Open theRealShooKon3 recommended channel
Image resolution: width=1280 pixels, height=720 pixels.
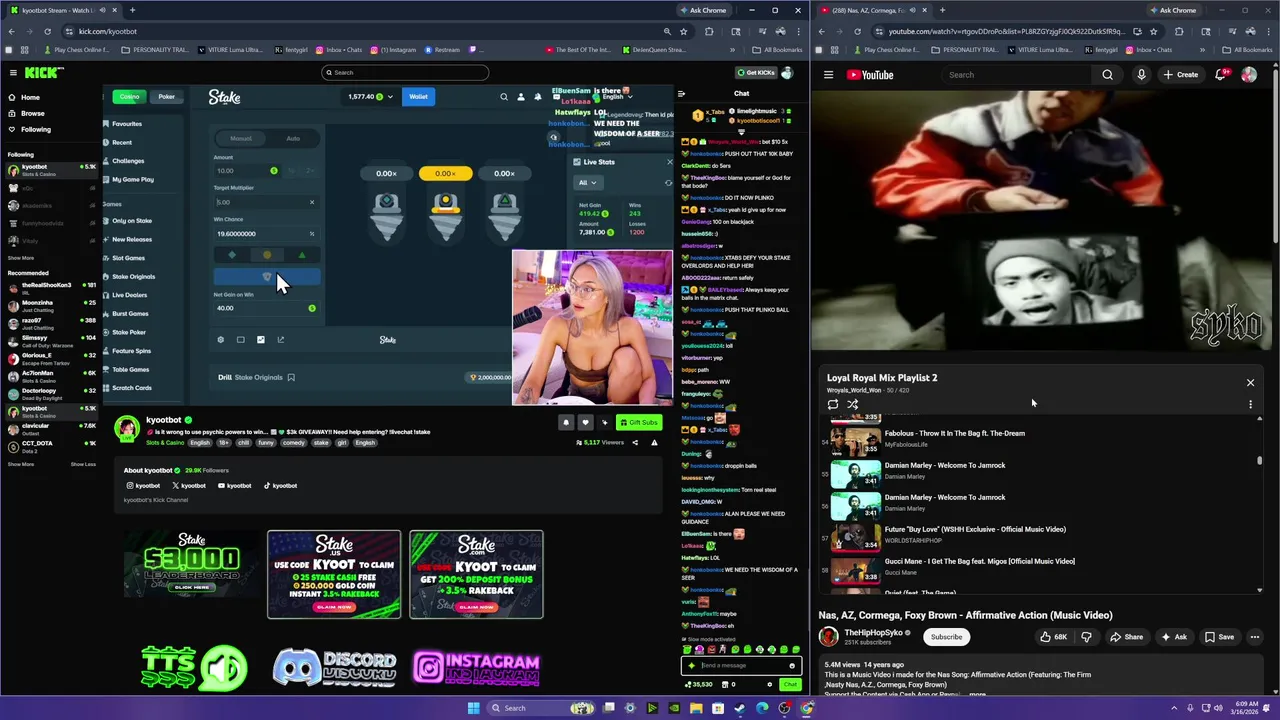click(x=50, y=287)
